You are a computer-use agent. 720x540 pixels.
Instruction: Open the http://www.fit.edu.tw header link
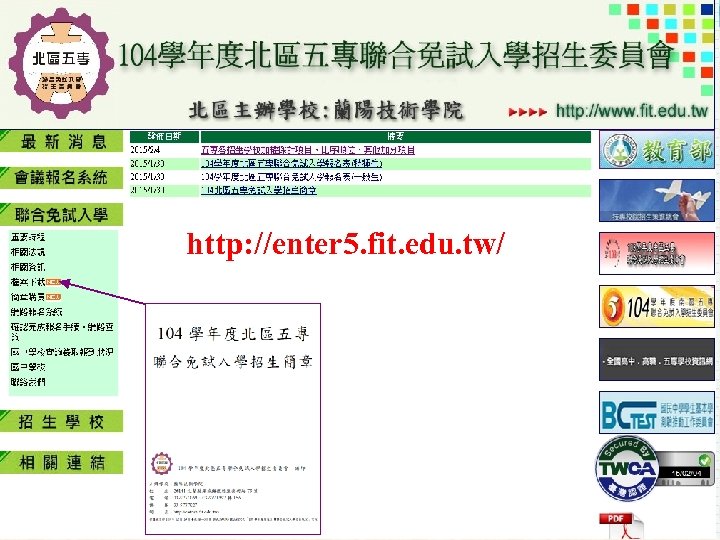point(632,111)
